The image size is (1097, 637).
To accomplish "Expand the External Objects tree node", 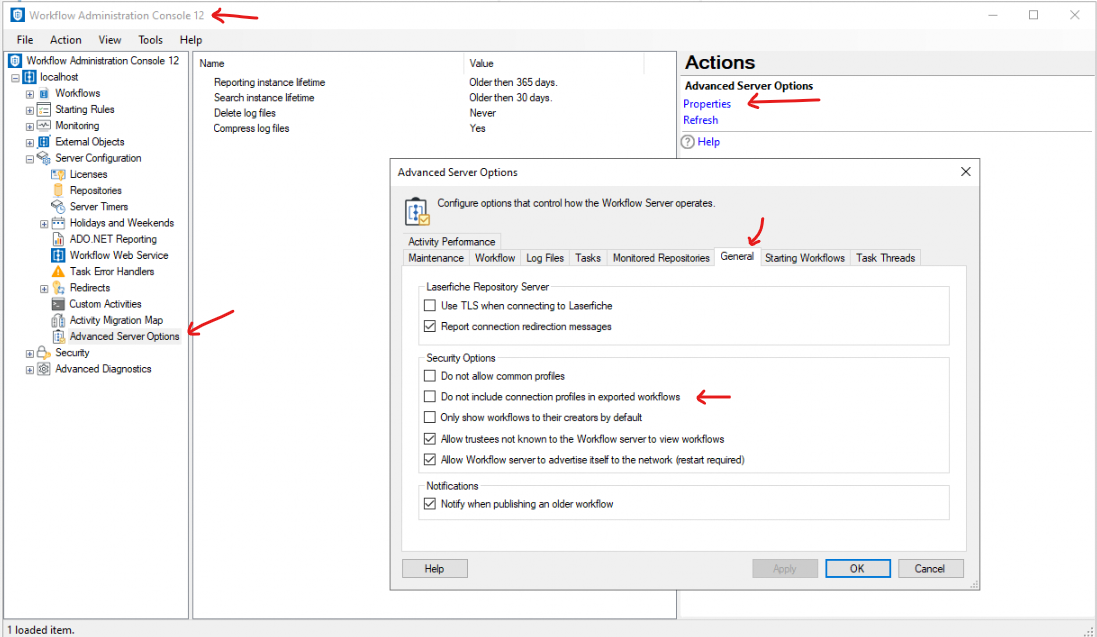I will [29, 143].
